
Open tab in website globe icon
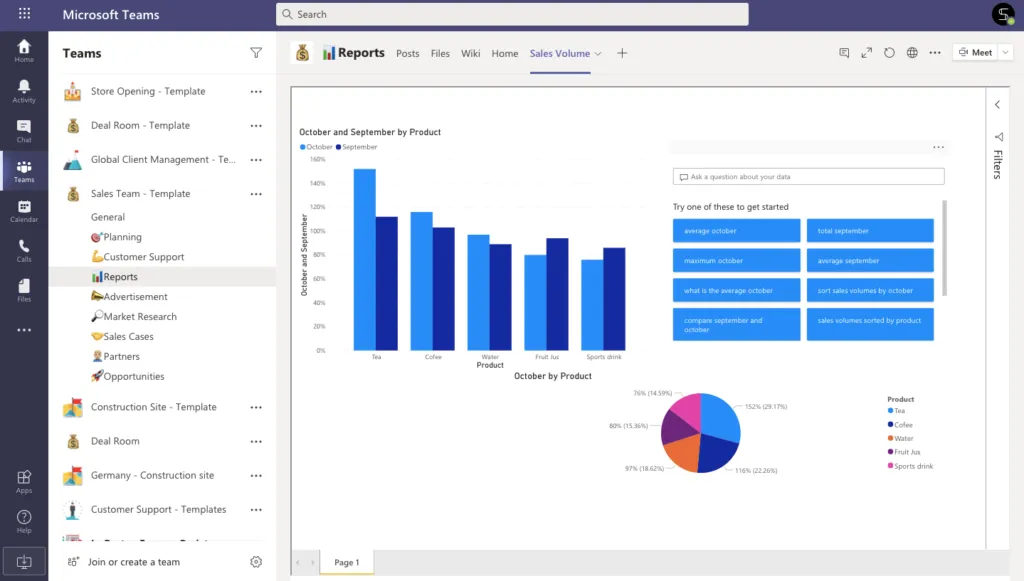point(912,53)
